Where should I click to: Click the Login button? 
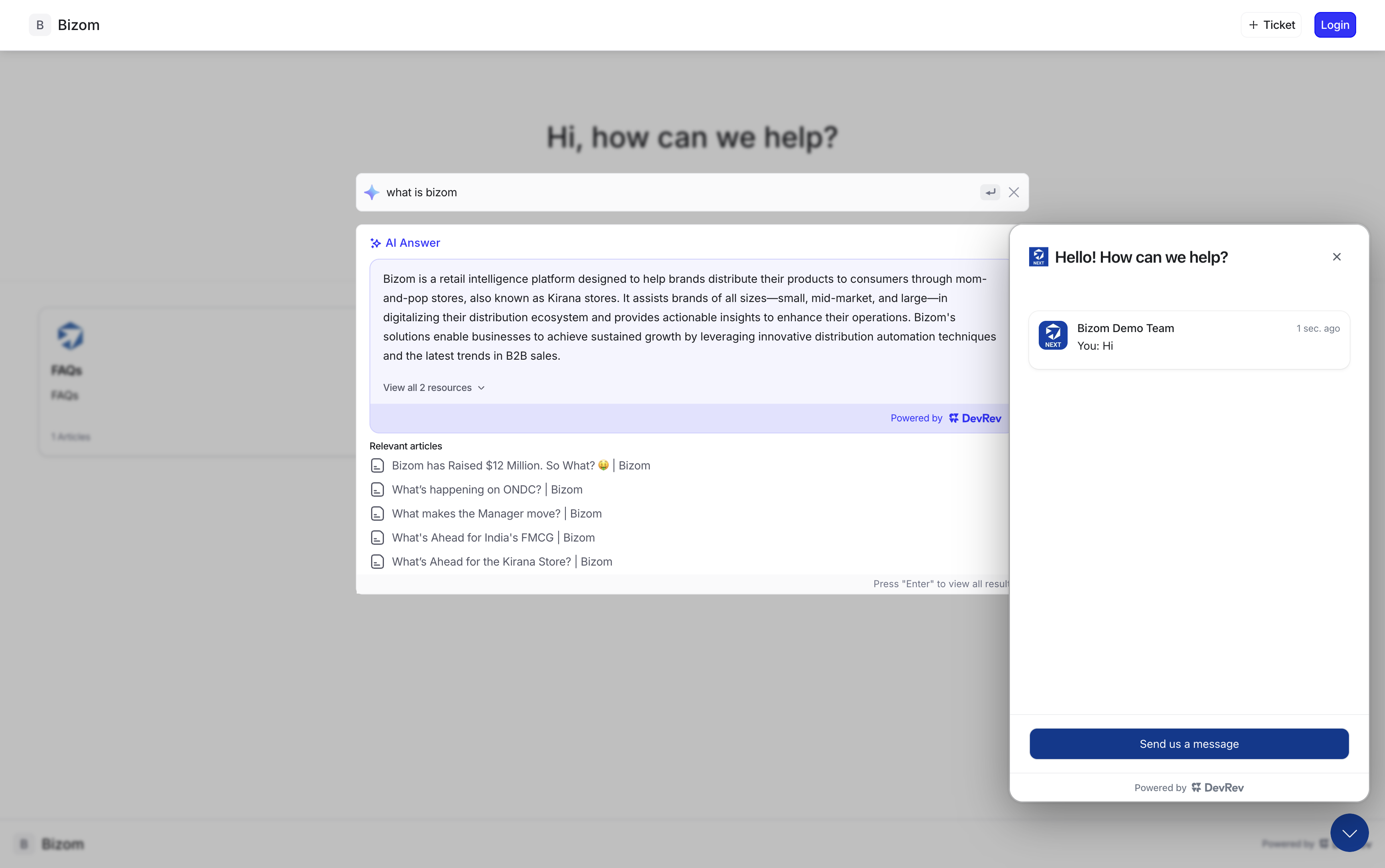pos(1335,25)
